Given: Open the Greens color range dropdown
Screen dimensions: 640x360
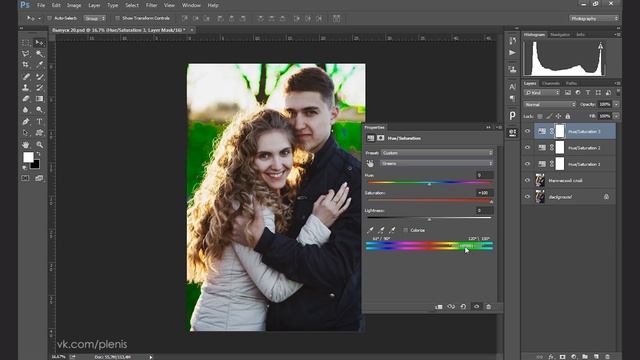Looking at the screenshot, I should [437, 163].
